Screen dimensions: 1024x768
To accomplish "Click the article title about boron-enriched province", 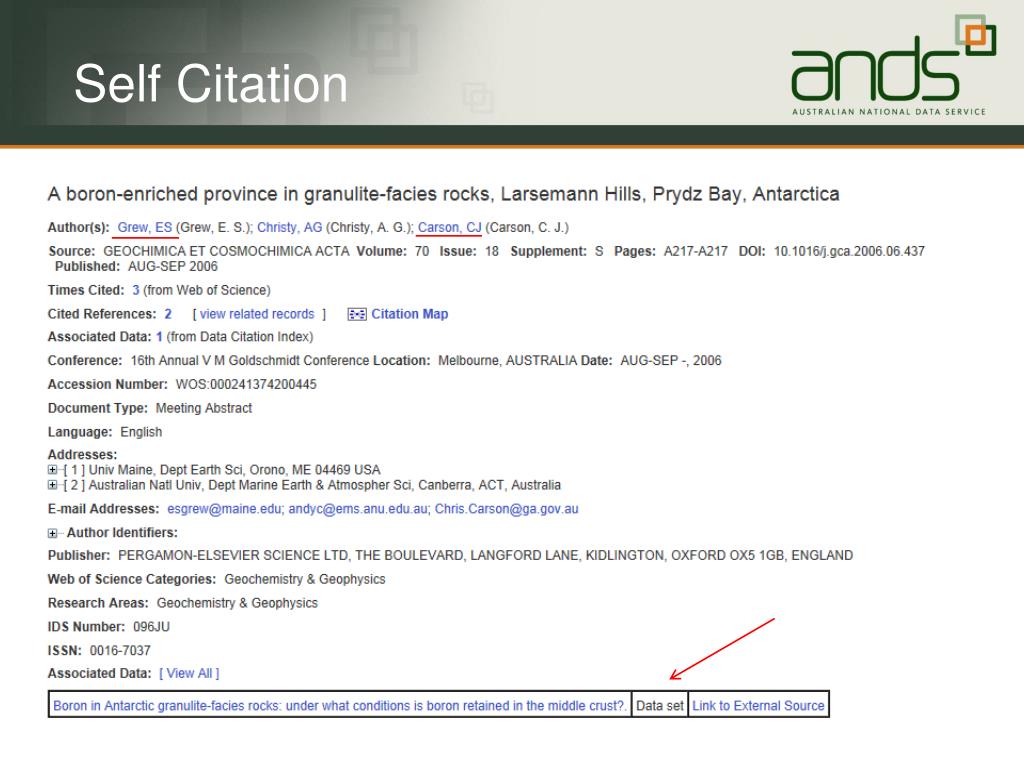I will pos(443,194).
